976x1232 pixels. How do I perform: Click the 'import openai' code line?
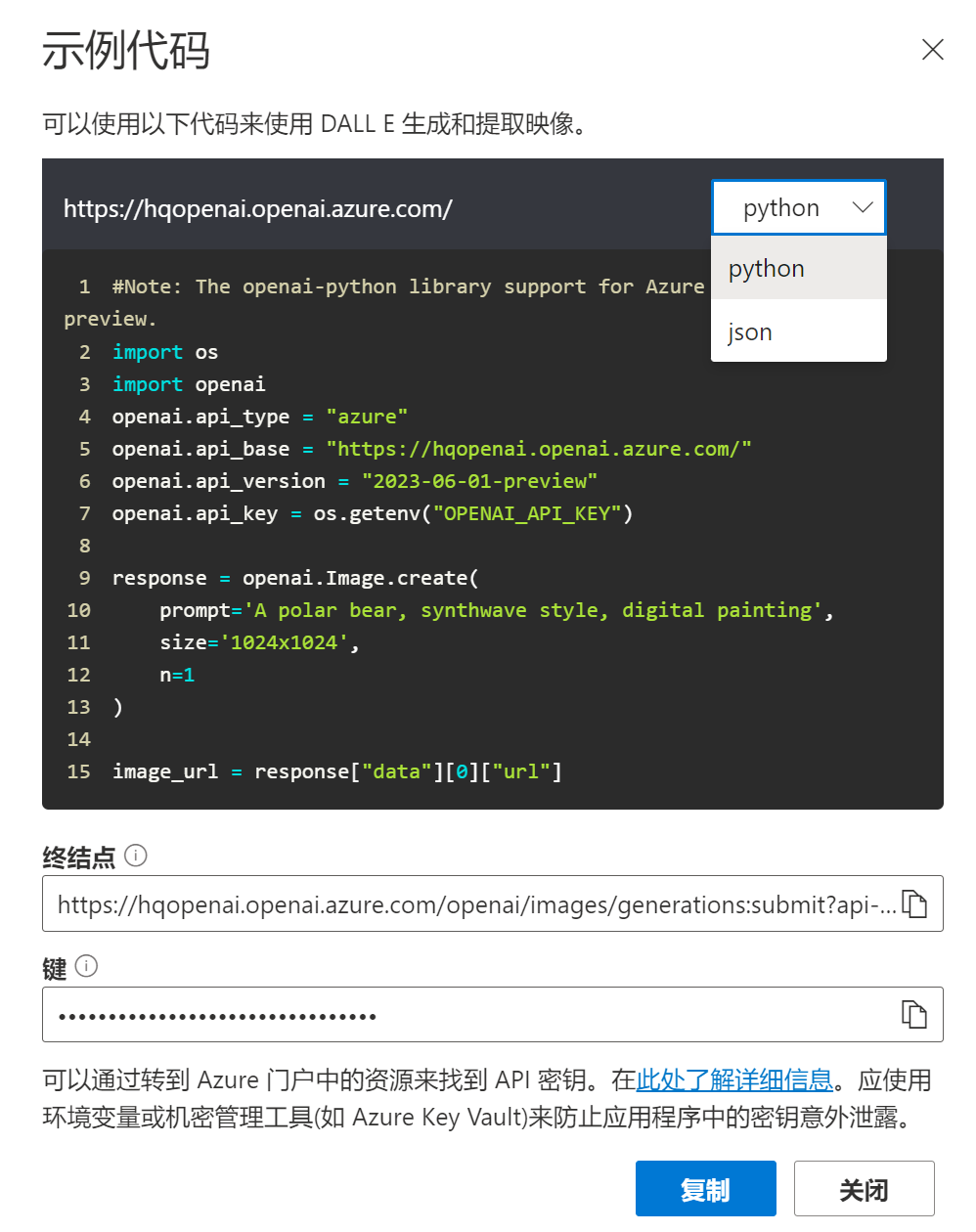pyautogui.click(x=188, y=384)
